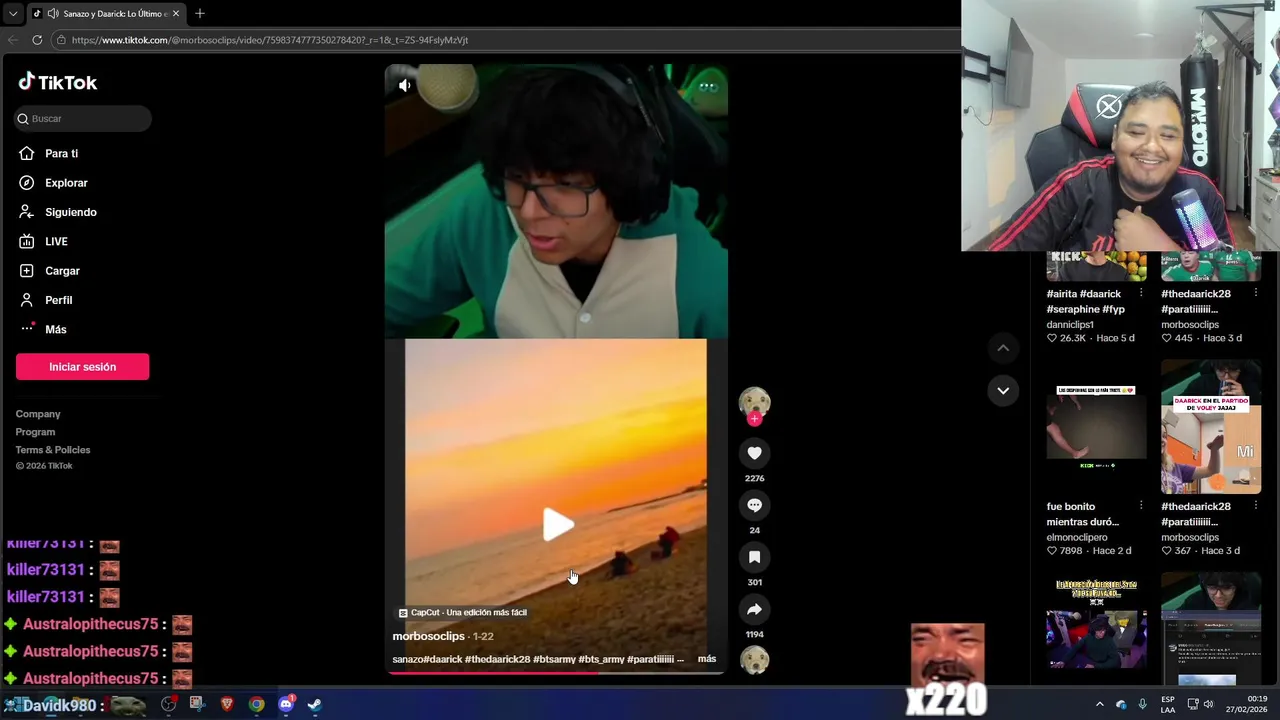Open options for 445-likes #thedaarick28 video
The image size is (1280, 720).
pos(1256,294)
